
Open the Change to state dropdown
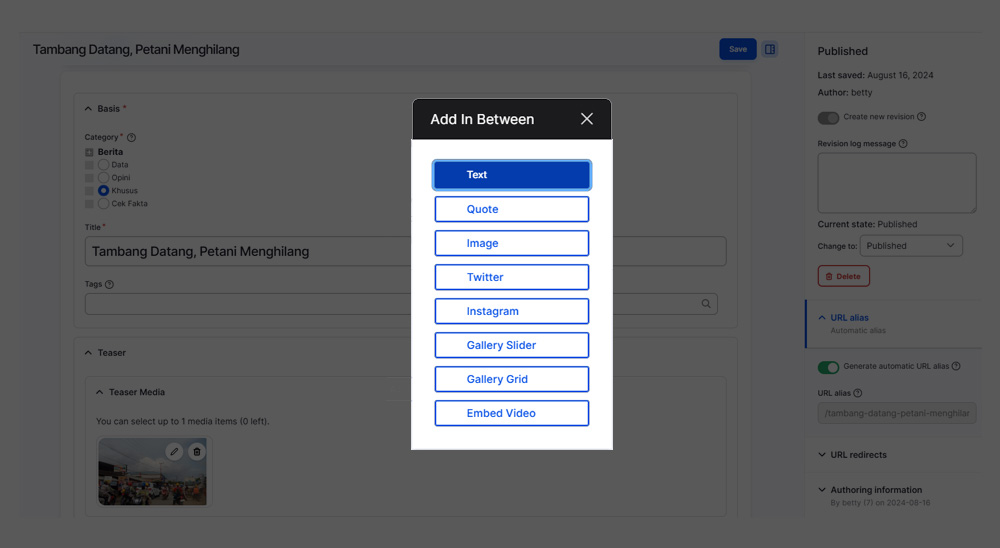pos(910,246)
